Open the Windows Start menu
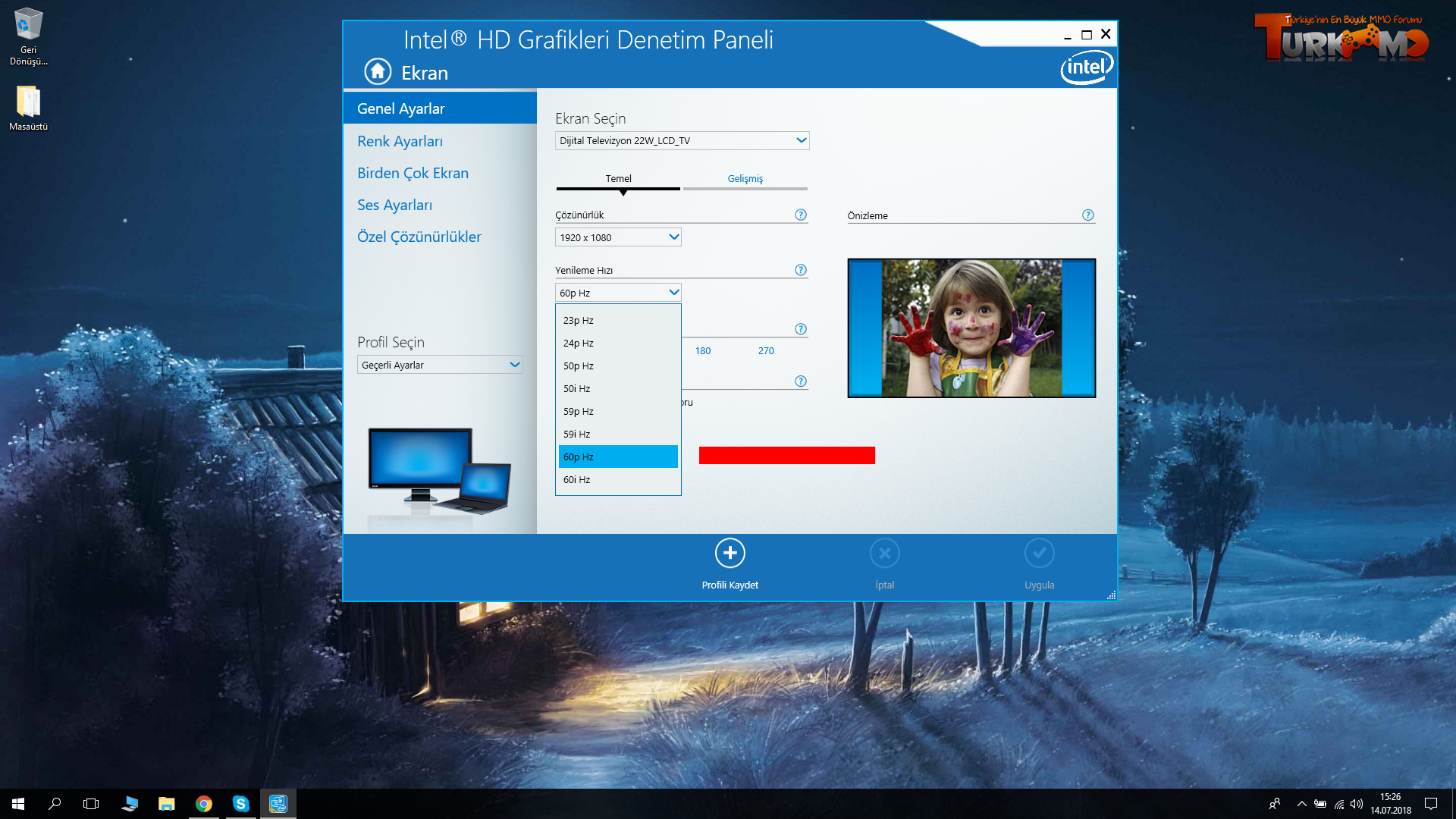The height and width of the screenshot is (819, 1456). pos(18,804)
